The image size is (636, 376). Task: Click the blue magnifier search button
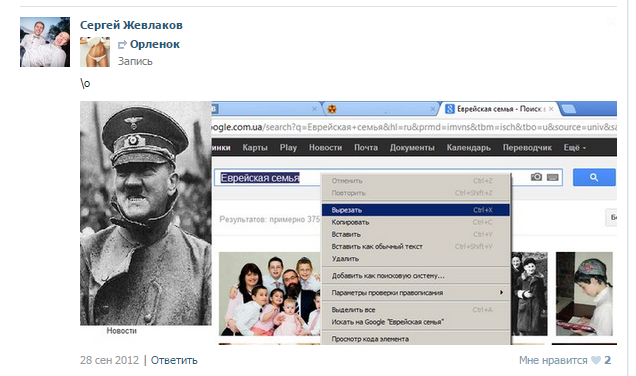594,177
